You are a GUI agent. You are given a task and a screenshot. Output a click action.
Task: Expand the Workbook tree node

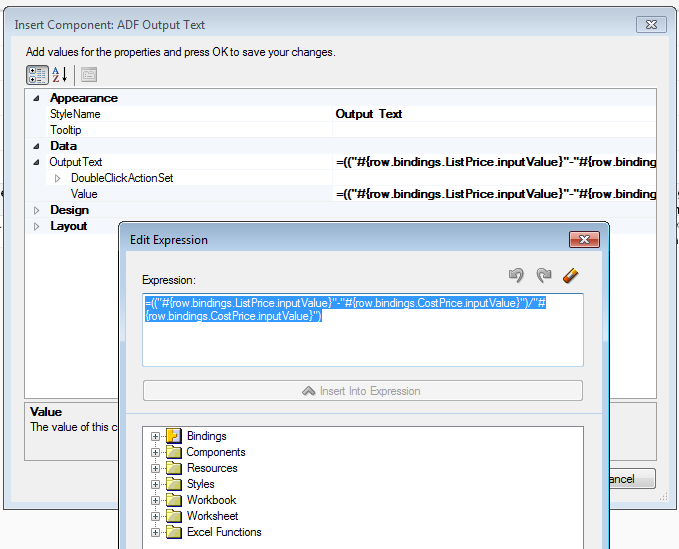tap(155, 501)
